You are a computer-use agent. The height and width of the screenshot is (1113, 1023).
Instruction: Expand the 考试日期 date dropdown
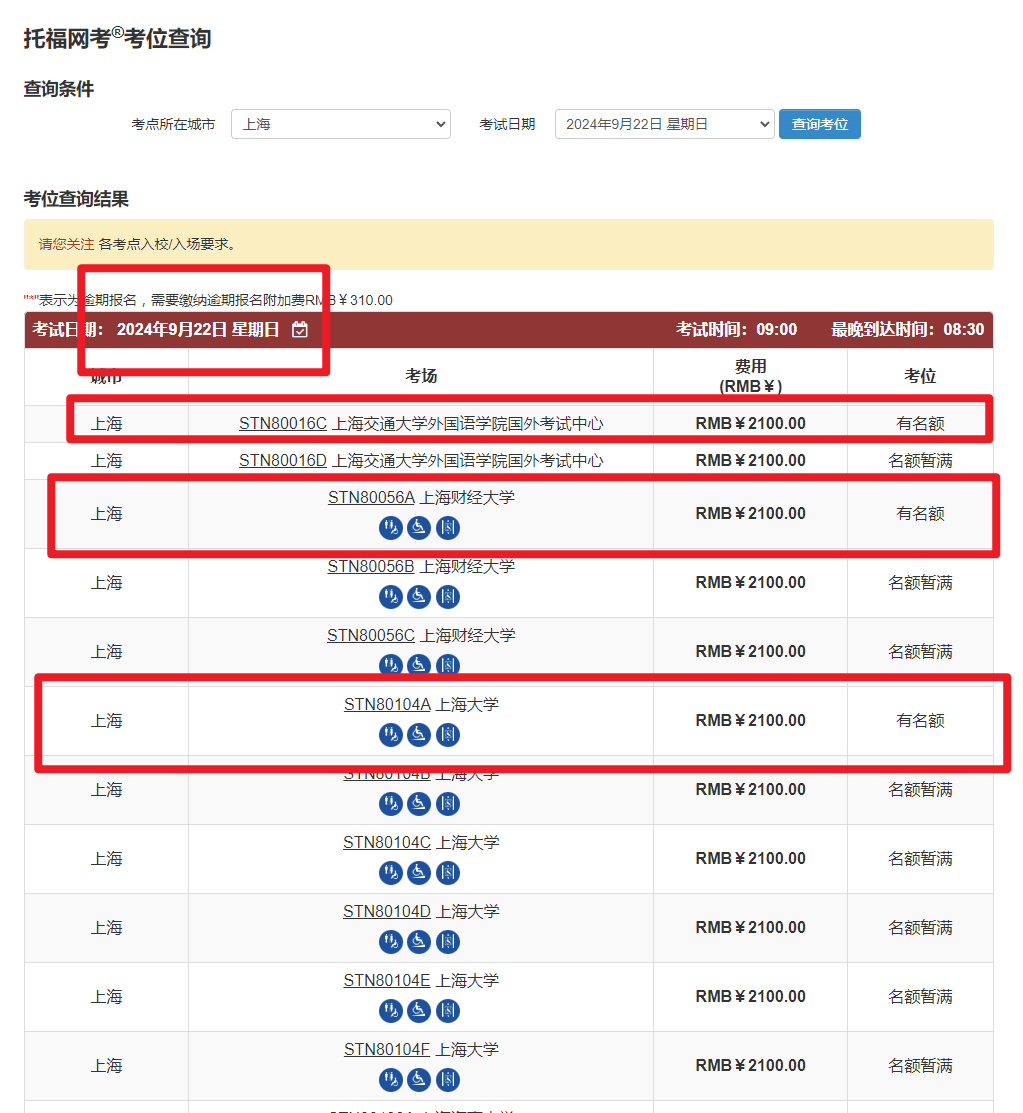664,124
